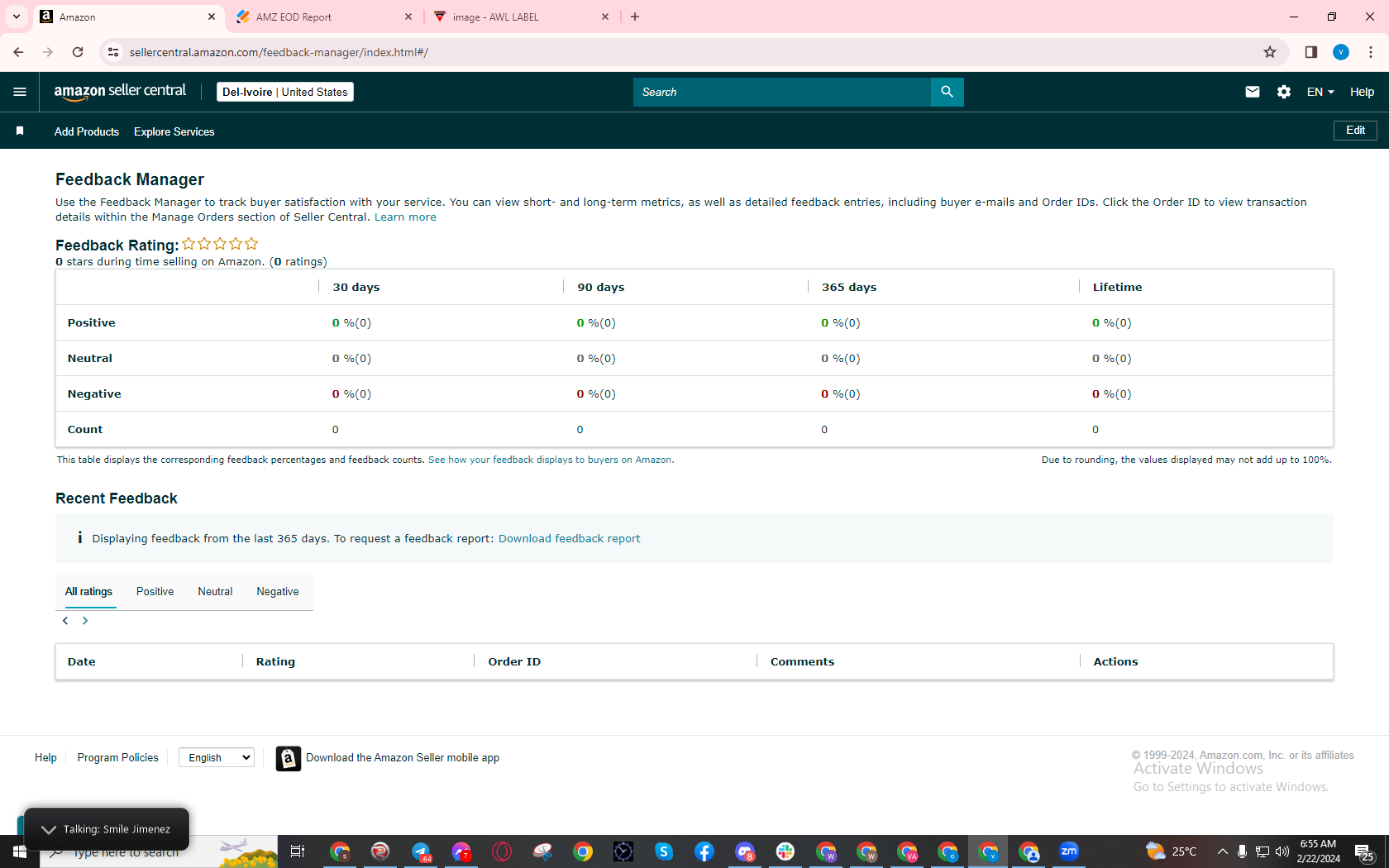Open Chrome three-dot menu
This screenshot has height=868, width=1389.
point(1371,52)
